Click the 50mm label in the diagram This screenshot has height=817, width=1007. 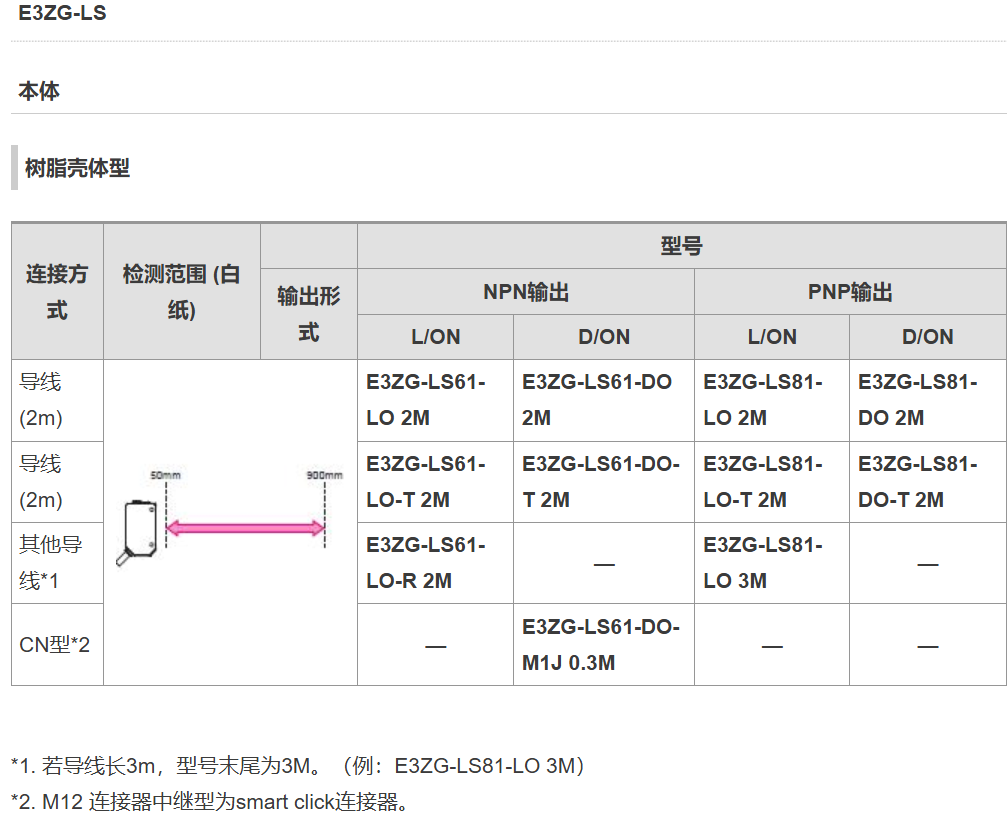click(166, 475)
